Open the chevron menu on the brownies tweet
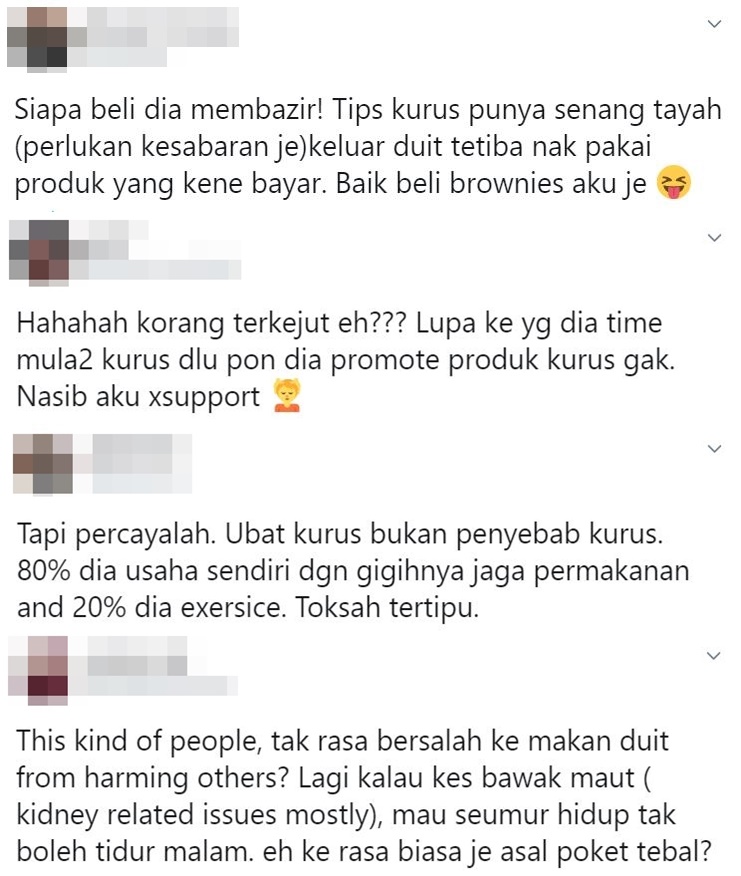The height and width of the screenshot is (876, 741). coord(714,24)
